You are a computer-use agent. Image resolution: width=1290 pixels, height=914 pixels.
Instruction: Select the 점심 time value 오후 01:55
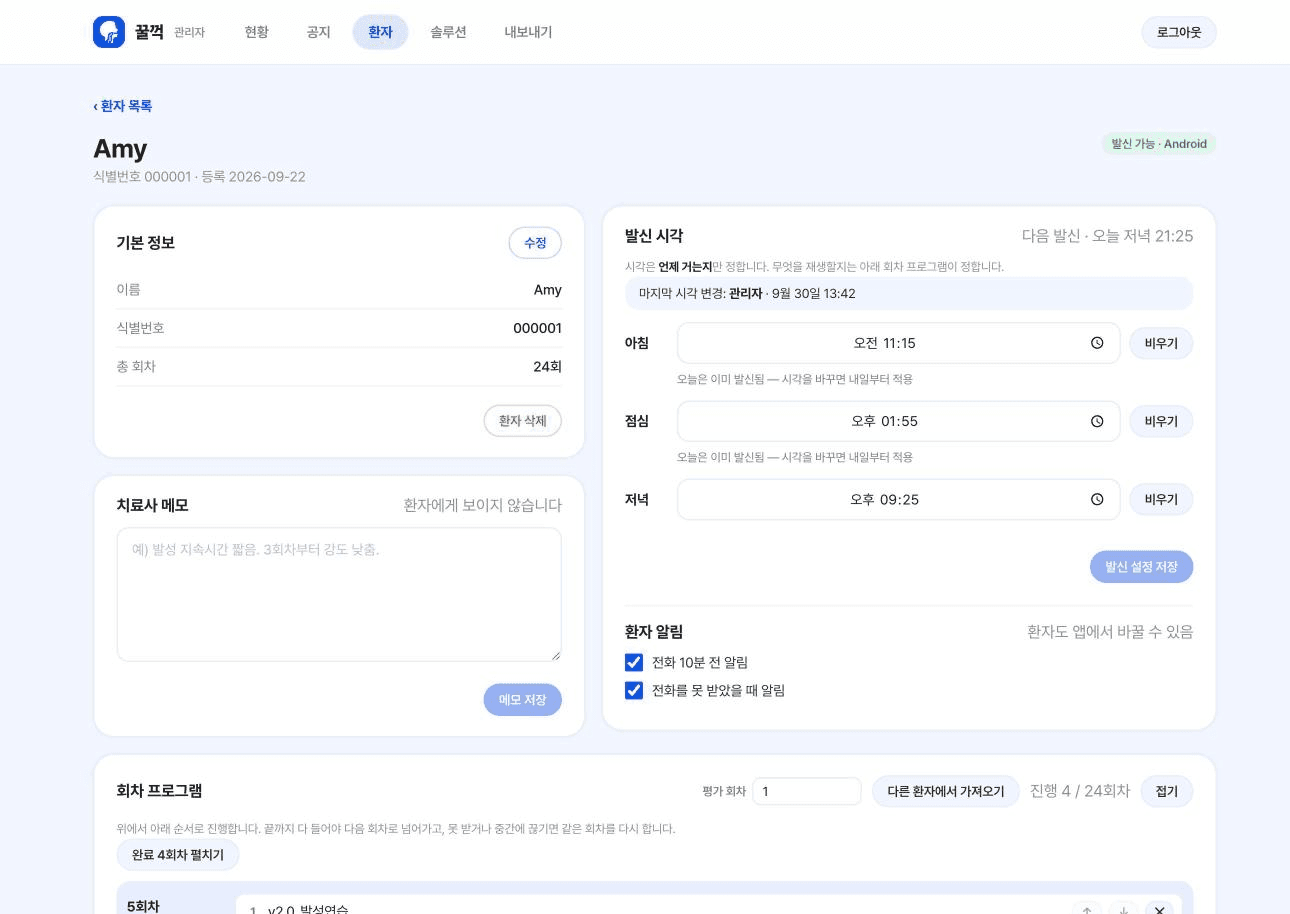(884, 421)
